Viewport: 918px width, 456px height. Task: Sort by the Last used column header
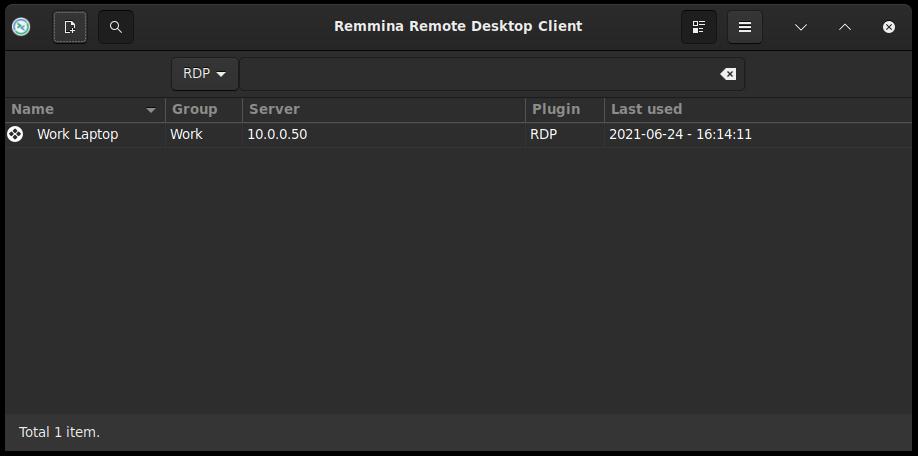click(x=758, y=109)
